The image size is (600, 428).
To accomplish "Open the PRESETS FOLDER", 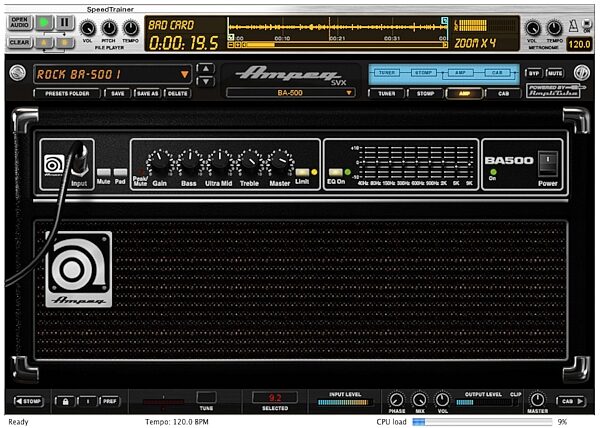I will 67,93.
